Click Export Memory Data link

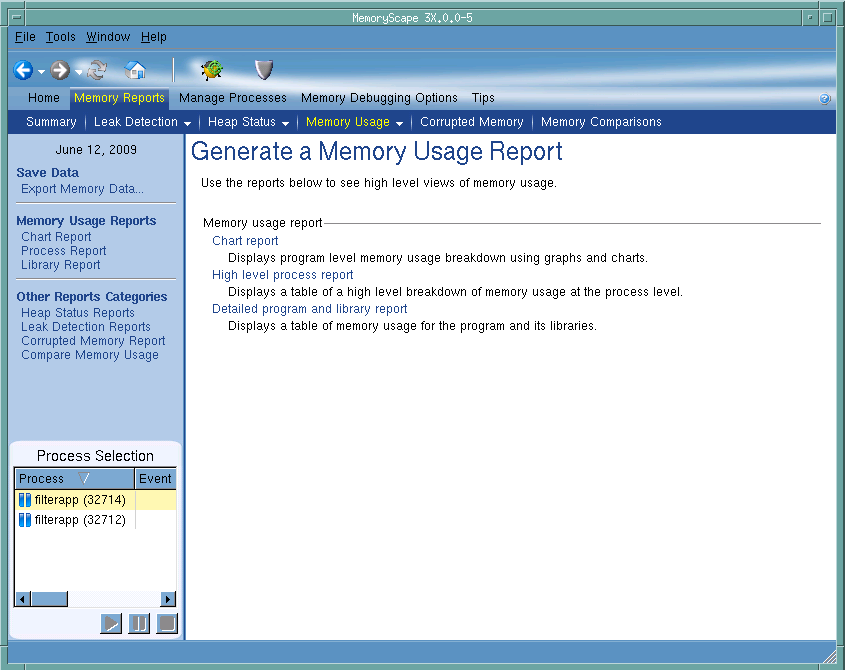tap(82, 189)
